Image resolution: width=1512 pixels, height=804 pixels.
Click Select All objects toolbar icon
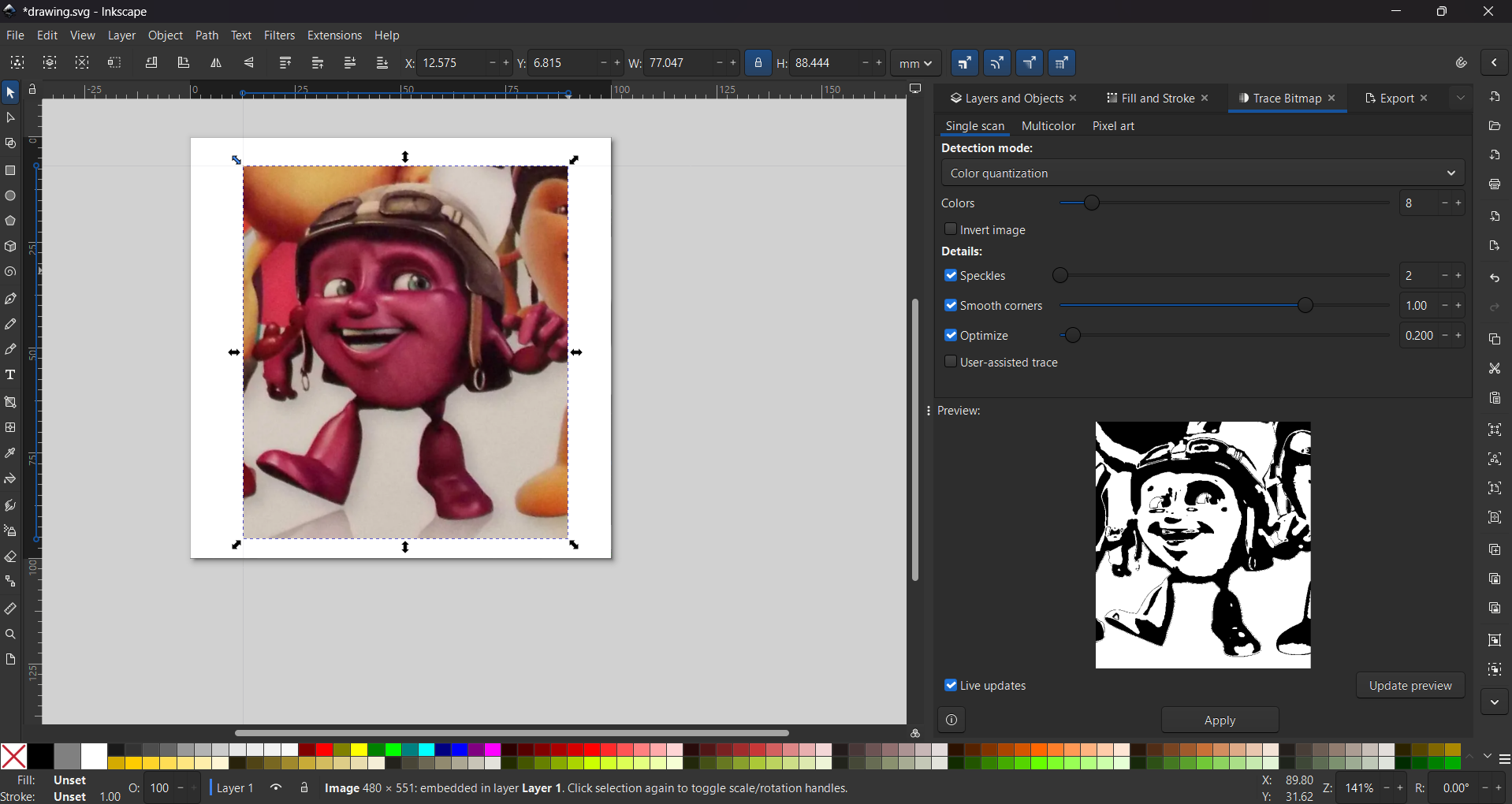(x=17, y=63)
